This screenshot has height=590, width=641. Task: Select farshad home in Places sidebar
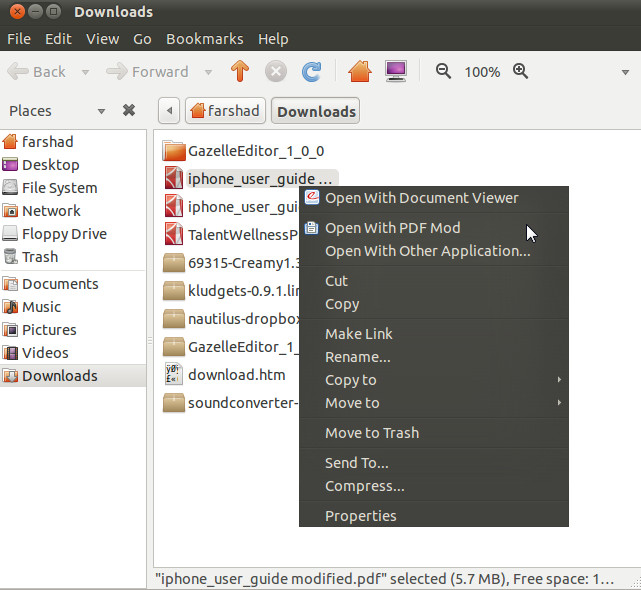(73, 142)
